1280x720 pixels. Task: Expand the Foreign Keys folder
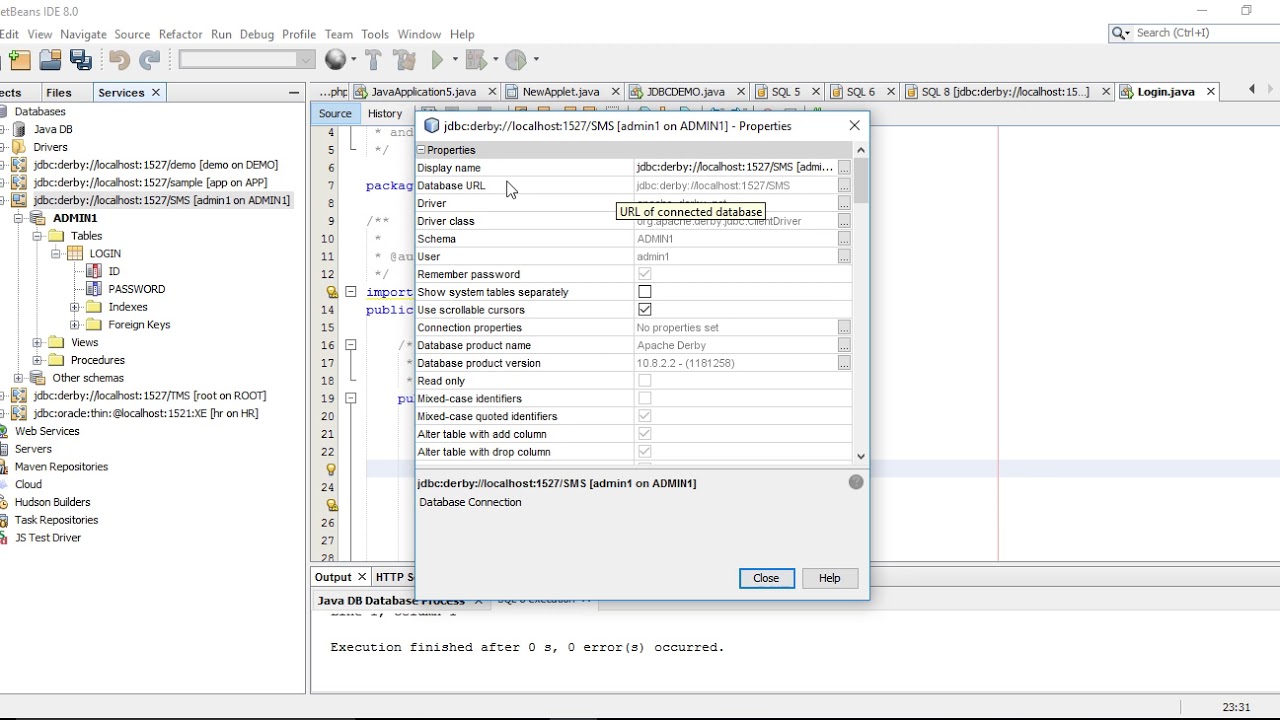coord(74,325)
